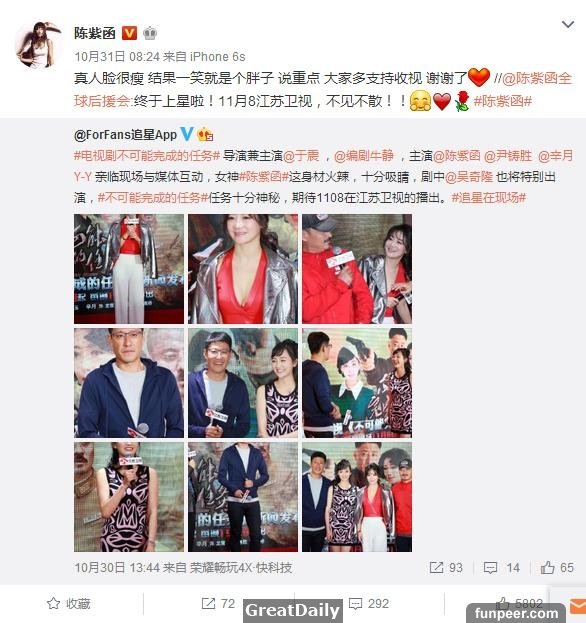
Task: Open the woman in red close-up photo
Action: [x=243, y=269]
